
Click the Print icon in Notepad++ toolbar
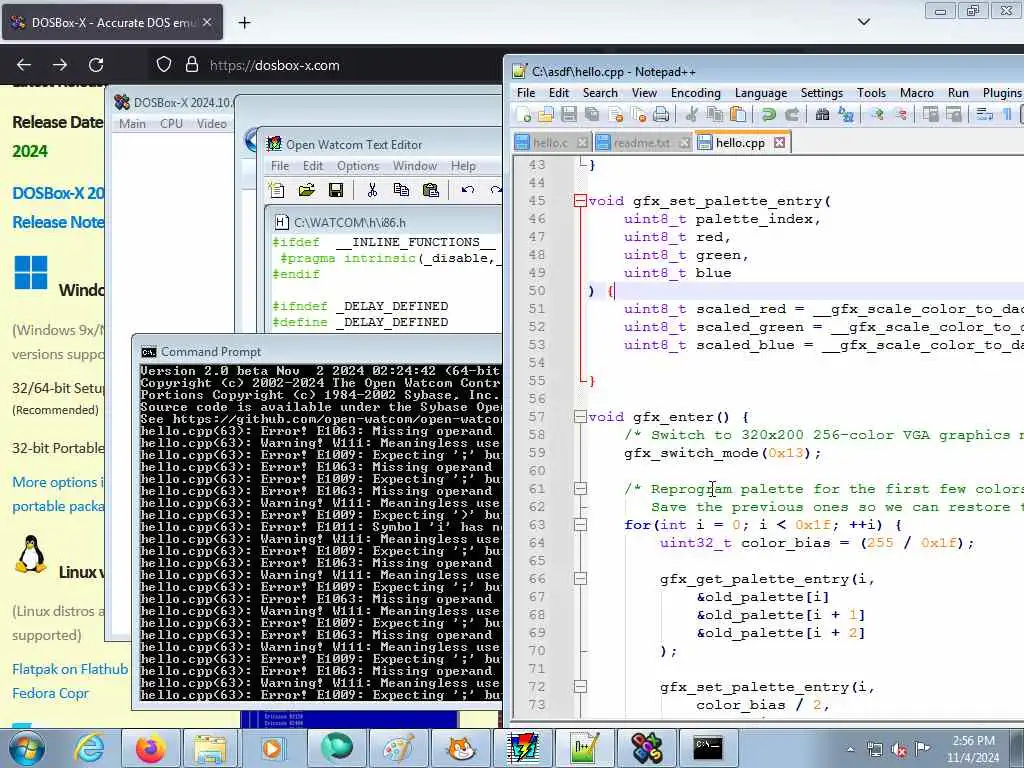(661, 115)
